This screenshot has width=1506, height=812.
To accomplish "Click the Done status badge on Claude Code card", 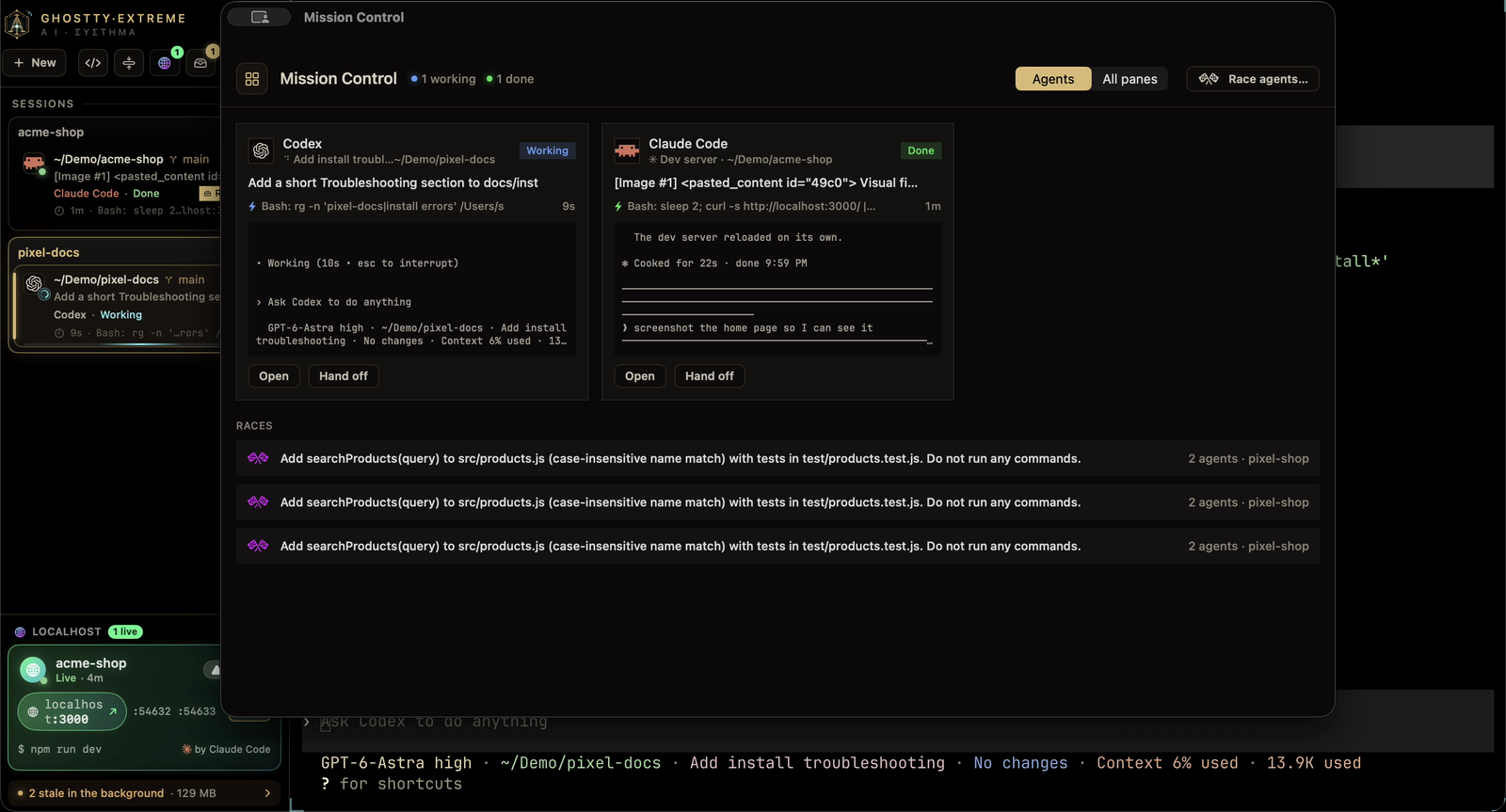I will point(921,151).
